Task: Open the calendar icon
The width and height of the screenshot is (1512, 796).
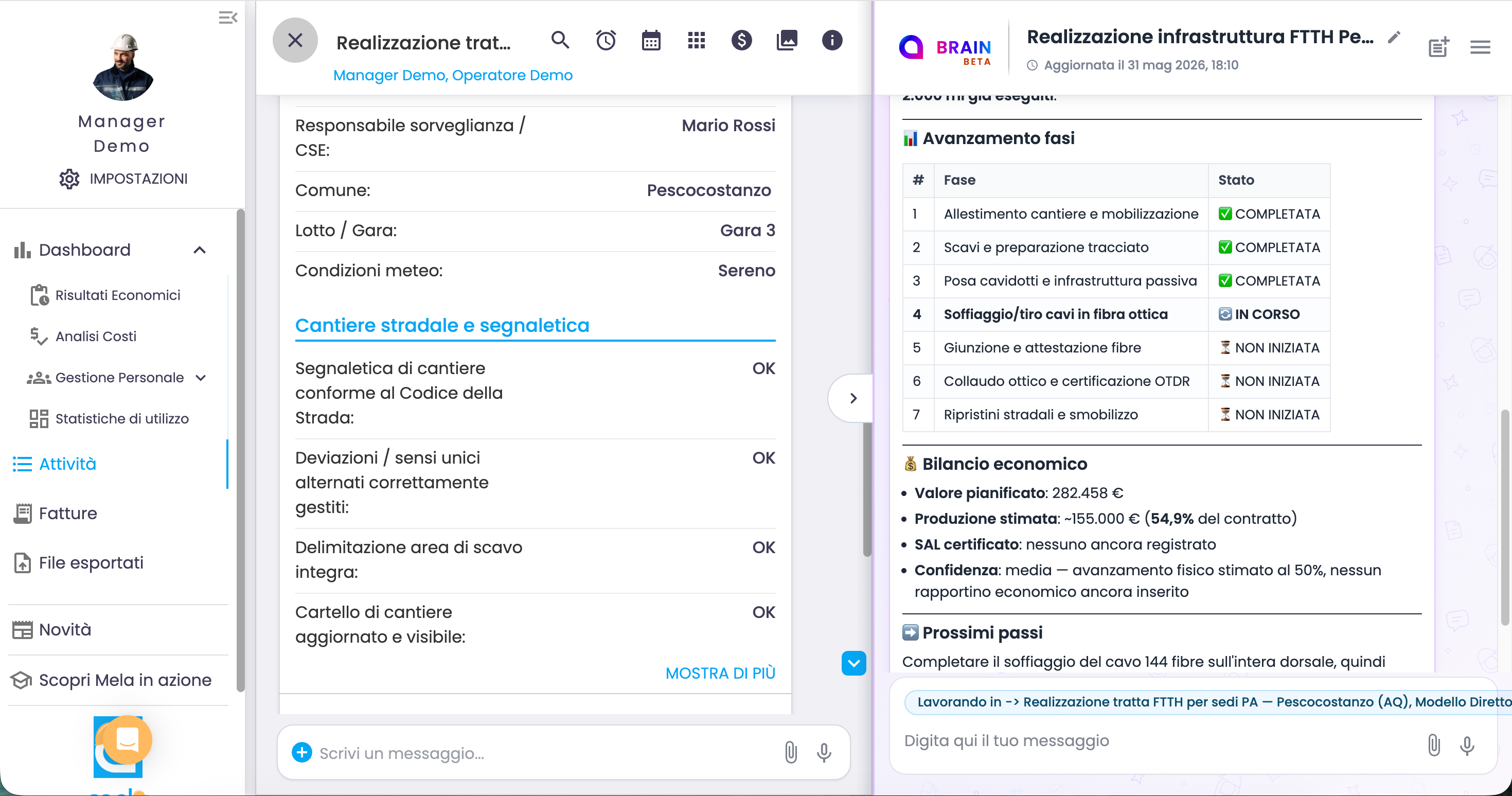Action: [651, 41]
